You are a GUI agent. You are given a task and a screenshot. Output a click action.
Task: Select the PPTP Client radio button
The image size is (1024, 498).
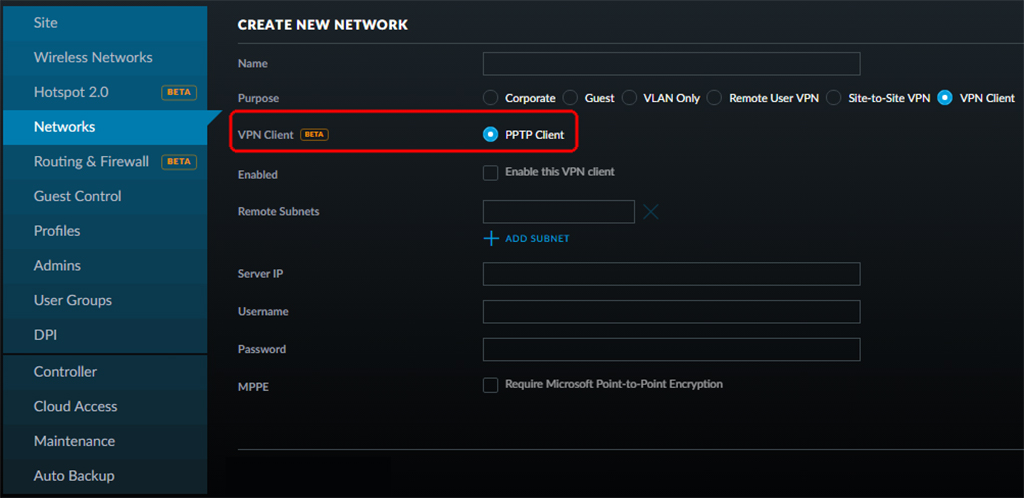pyautogui.click(x=490, y=135)
